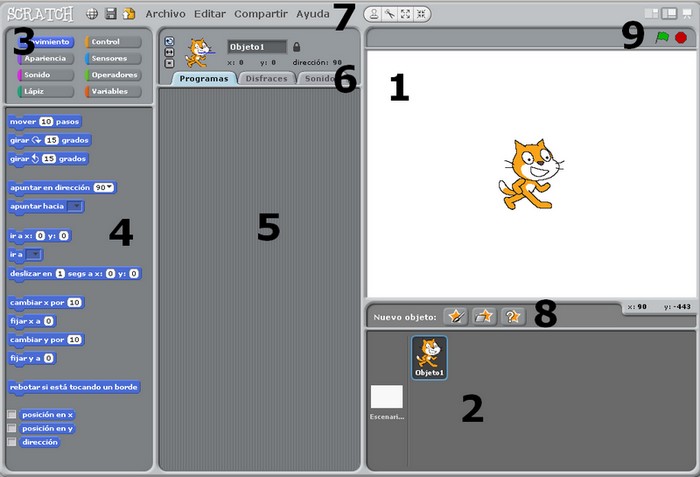Enter presentation mode icon

tap(687, 14)
